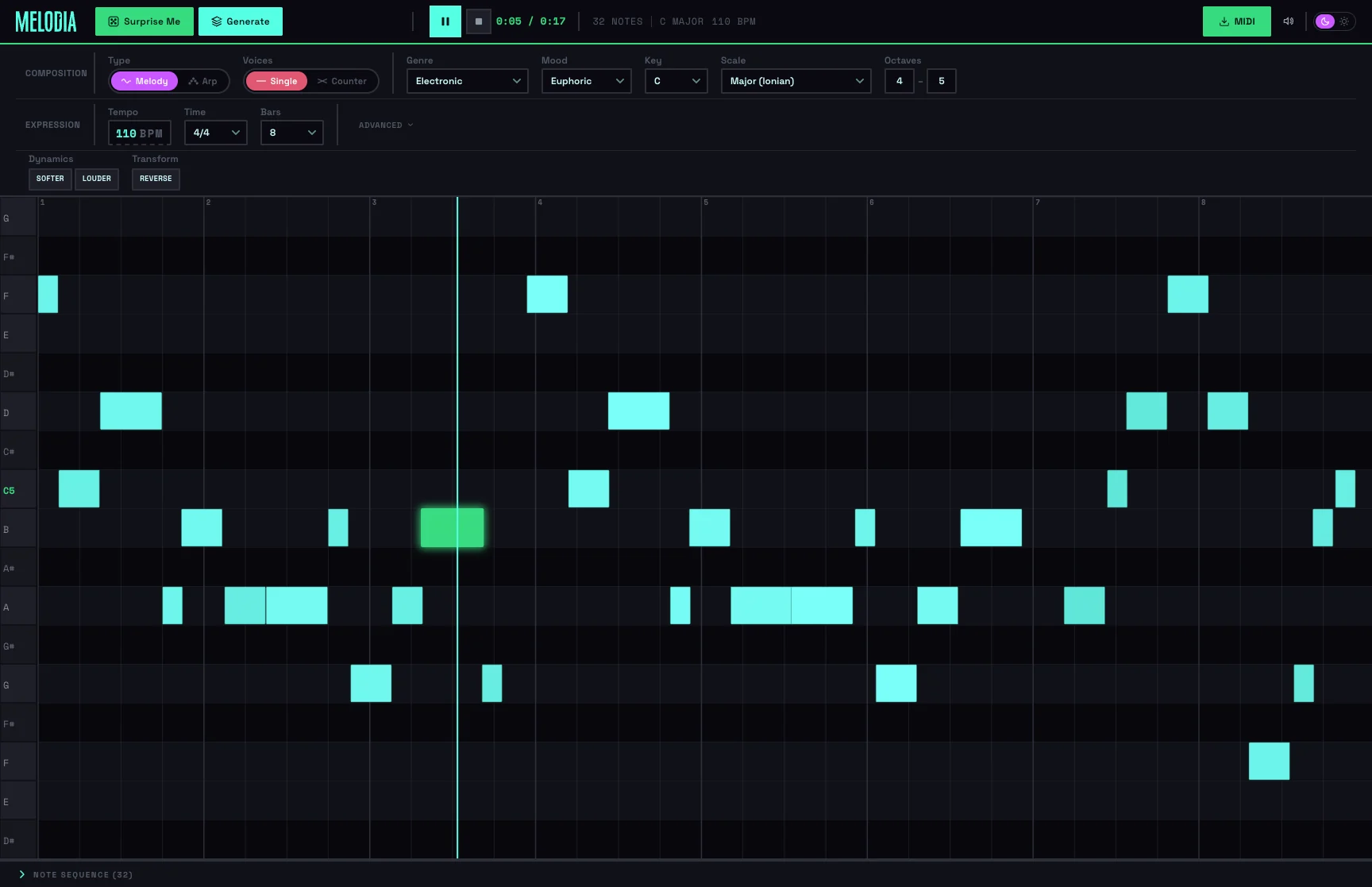Click the A piano key
The image size is (1372, 887).
tap(17, 607)
